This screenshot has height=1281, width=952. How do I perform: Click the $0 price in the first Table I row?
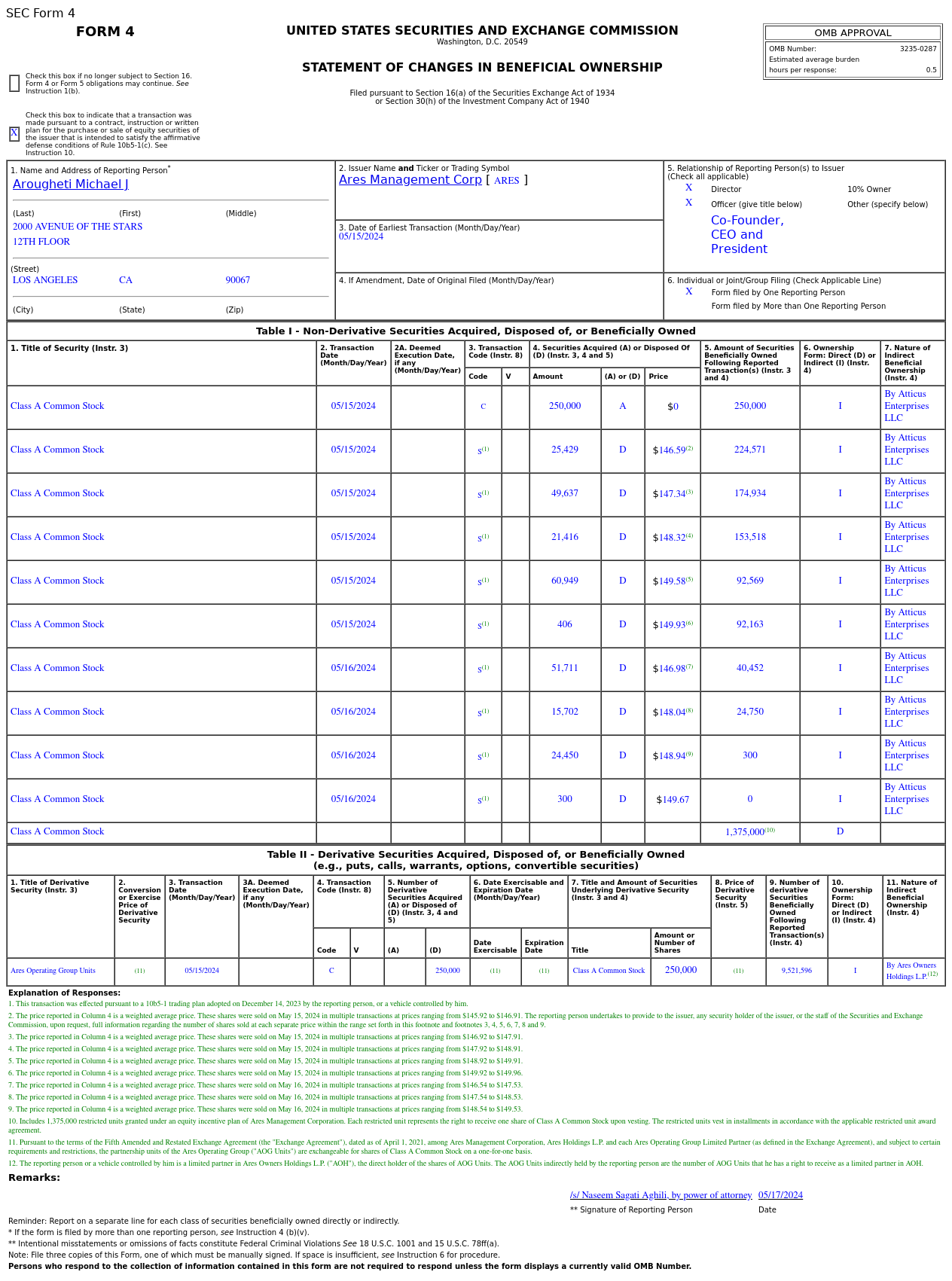673,407
